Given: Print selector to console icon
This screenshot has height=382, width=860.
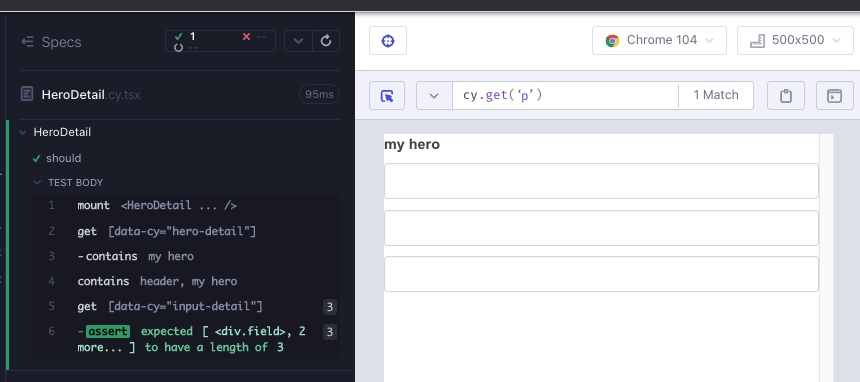Looking at the screenshot, I should click(835, 96).
